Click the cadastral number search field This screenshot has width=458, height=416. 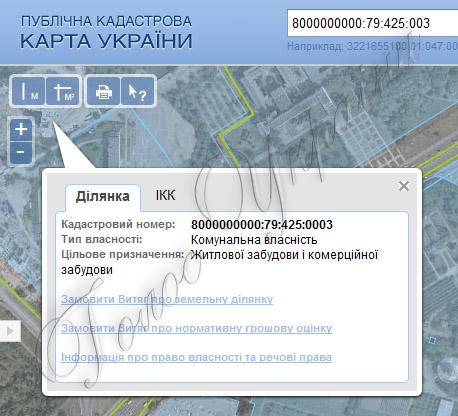click(373, 23)
